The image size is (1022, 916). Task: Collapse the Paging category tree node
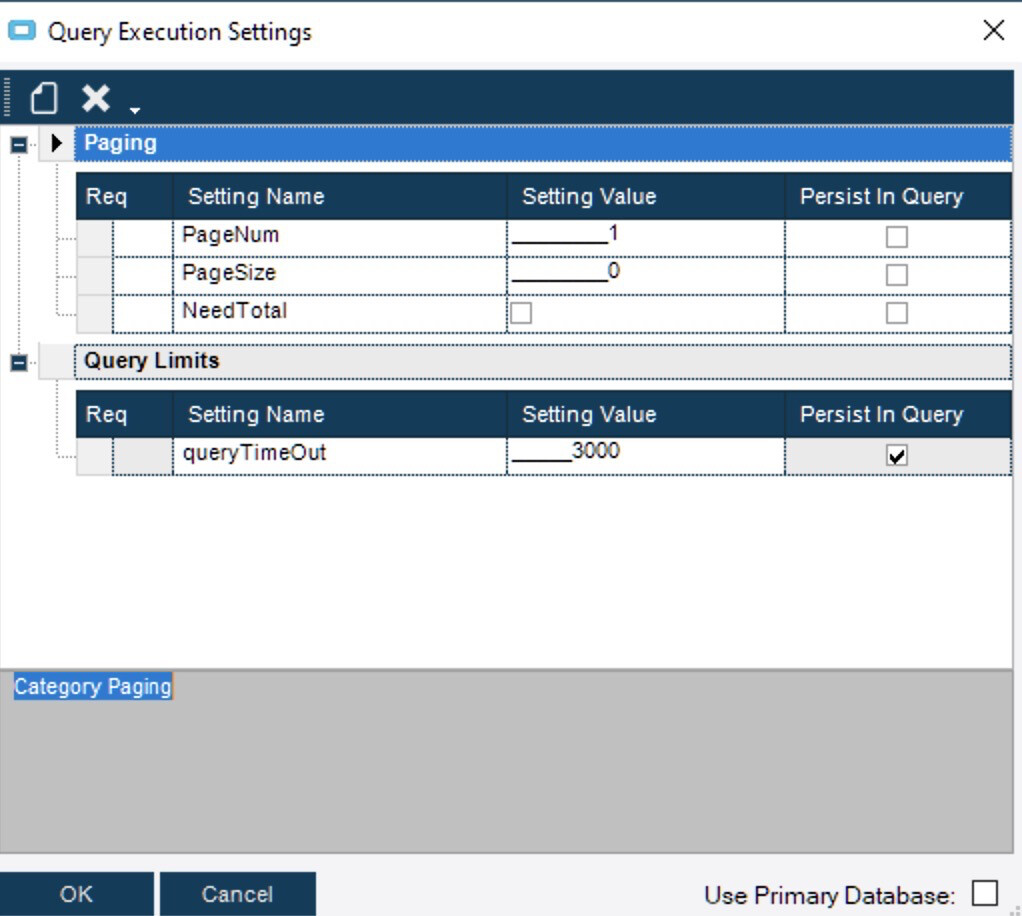[x=19, y=144]
